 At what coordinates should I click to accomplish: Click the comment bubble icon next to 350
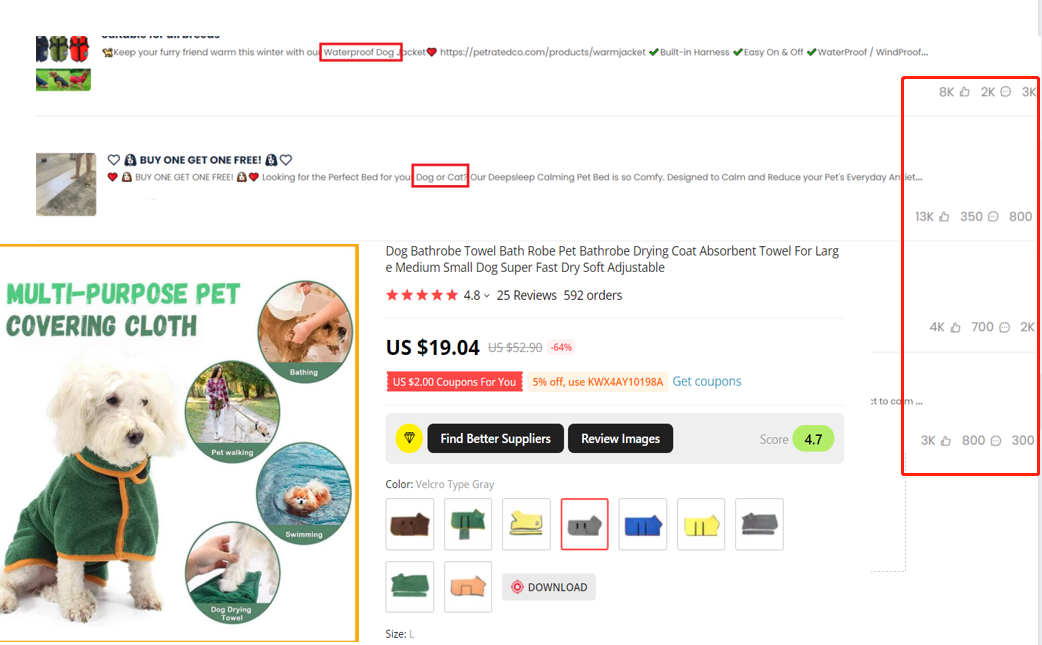coord(993,217)
